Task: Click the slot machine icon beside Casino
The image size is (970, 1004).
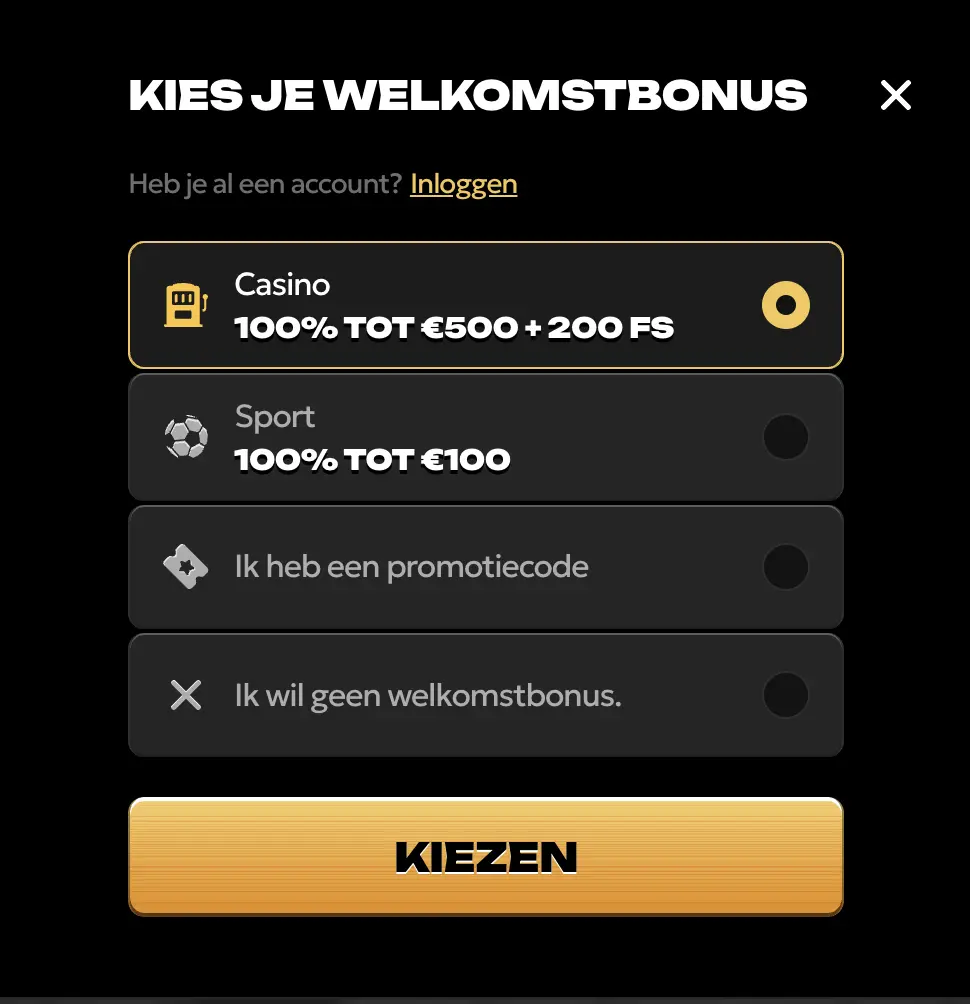Action: pyautogui.click(x=186, y=304)
